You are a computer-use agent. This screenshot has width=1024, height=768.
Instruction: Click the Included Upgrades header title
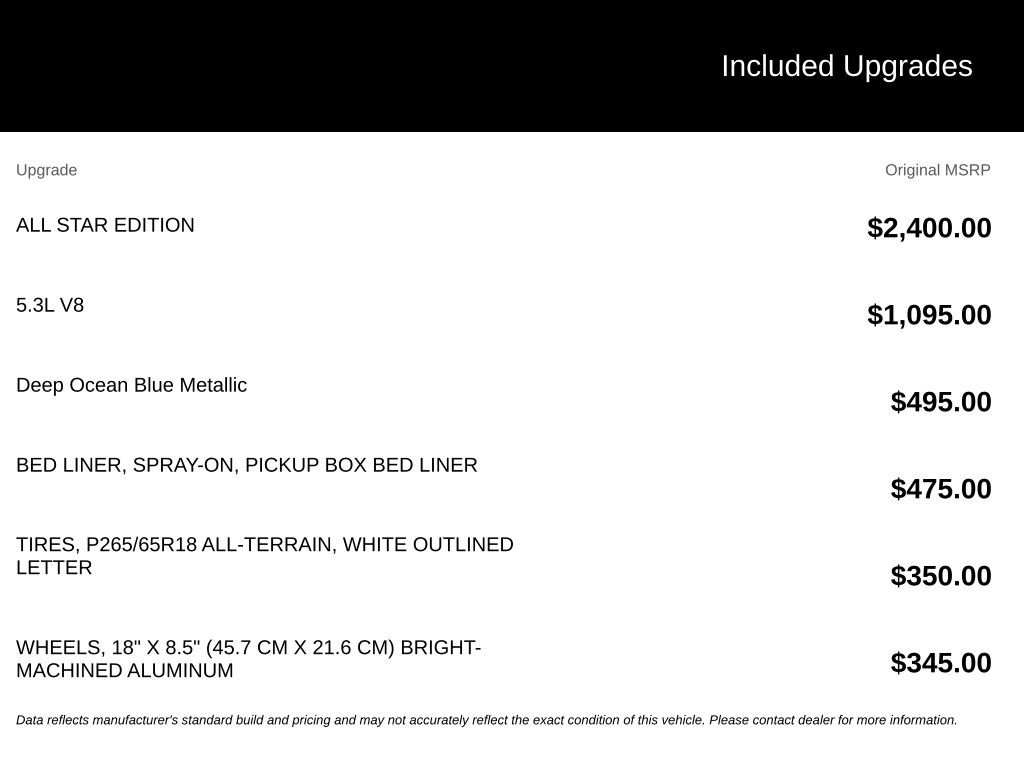[x=846, y=66]
